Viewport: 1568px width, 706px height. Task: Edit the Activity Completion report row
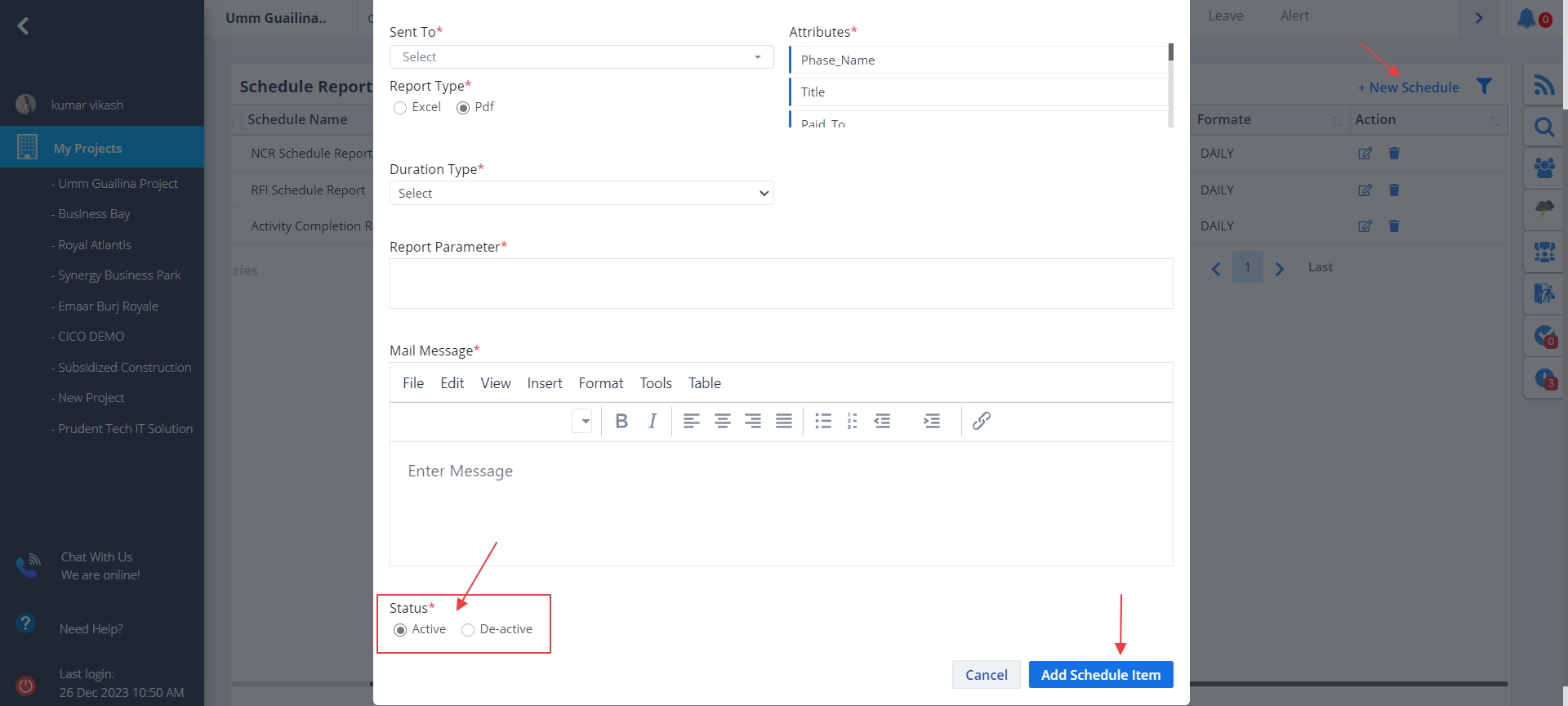pyautogui.click(x=1365, y=226)
